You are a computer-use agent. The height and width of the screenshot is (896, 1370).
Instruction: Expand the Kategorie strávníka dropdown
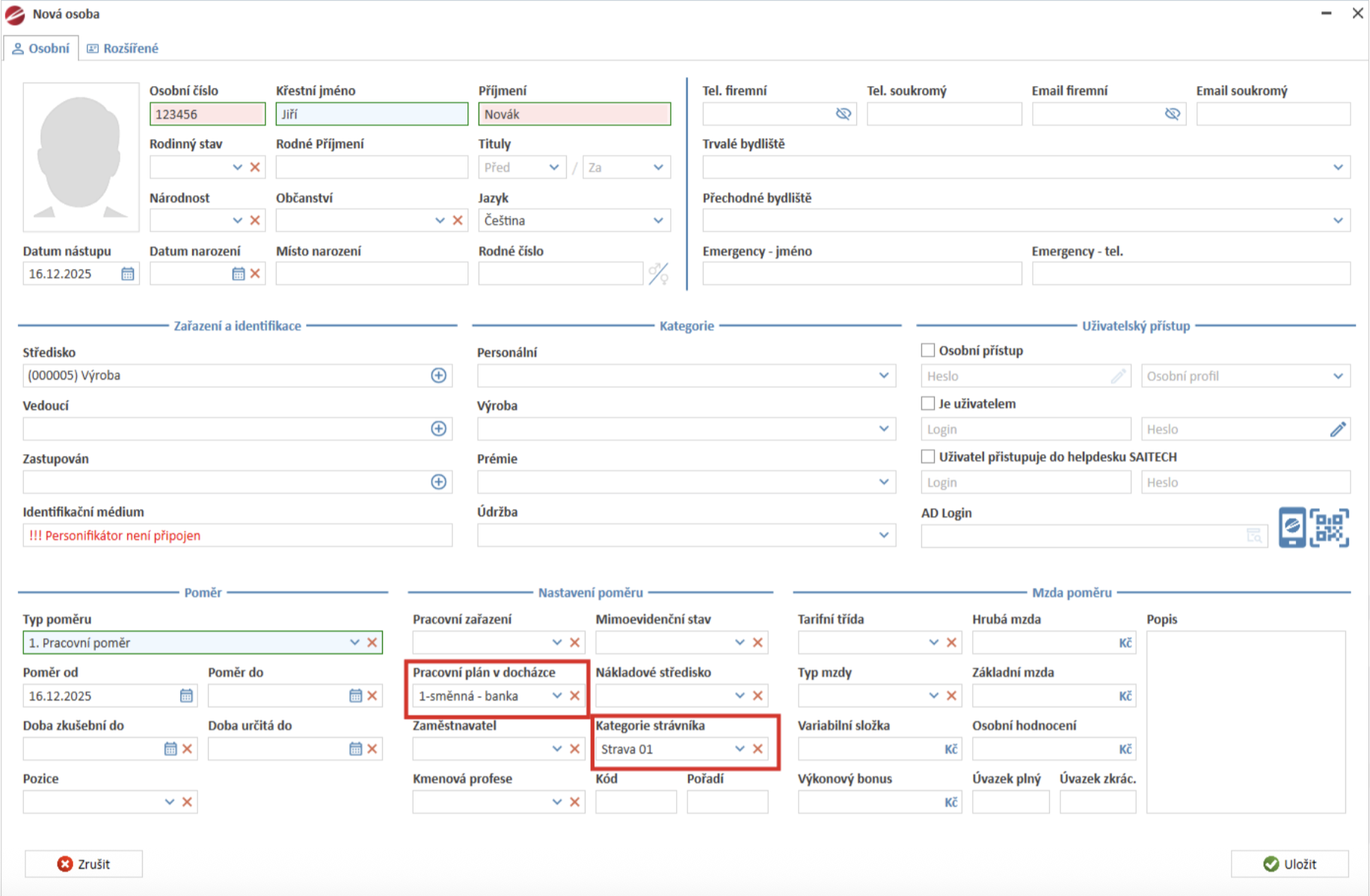point(740,749)
